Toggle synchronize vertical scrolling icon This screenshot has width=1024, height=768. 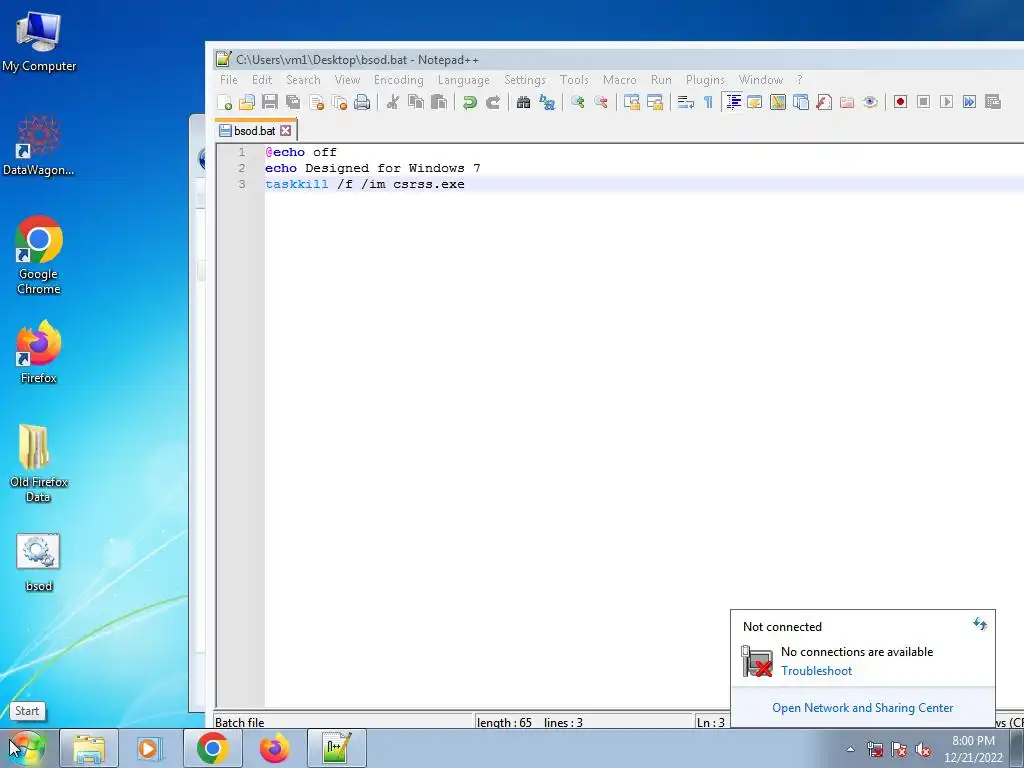632,102
